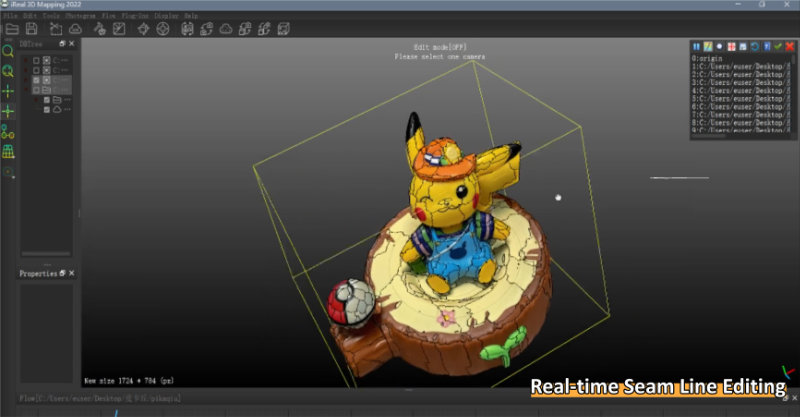Pause with the blue pause icon in seam panel
This screenshot has height=417, width=800.
(x=696, y=46)
